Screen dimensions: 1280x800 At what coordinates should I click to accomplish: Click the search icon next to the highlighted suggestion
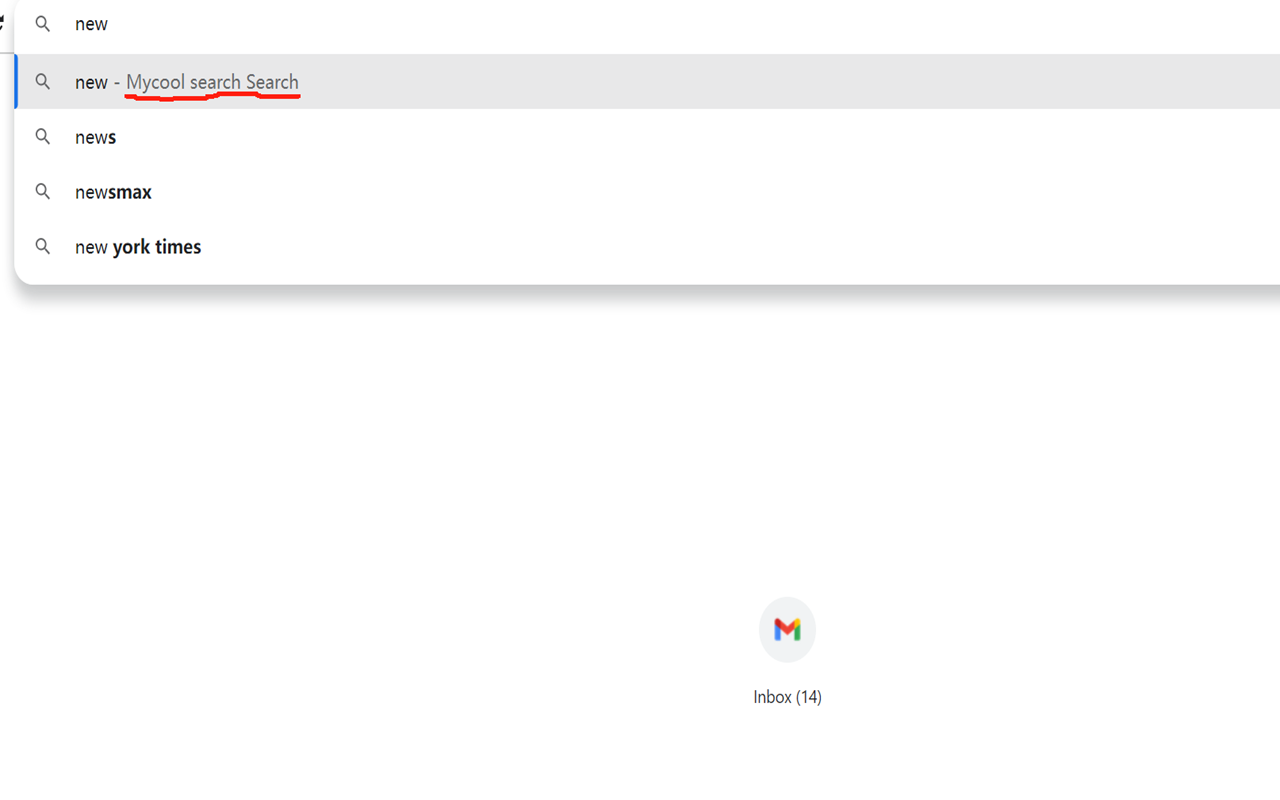[42, 81]
